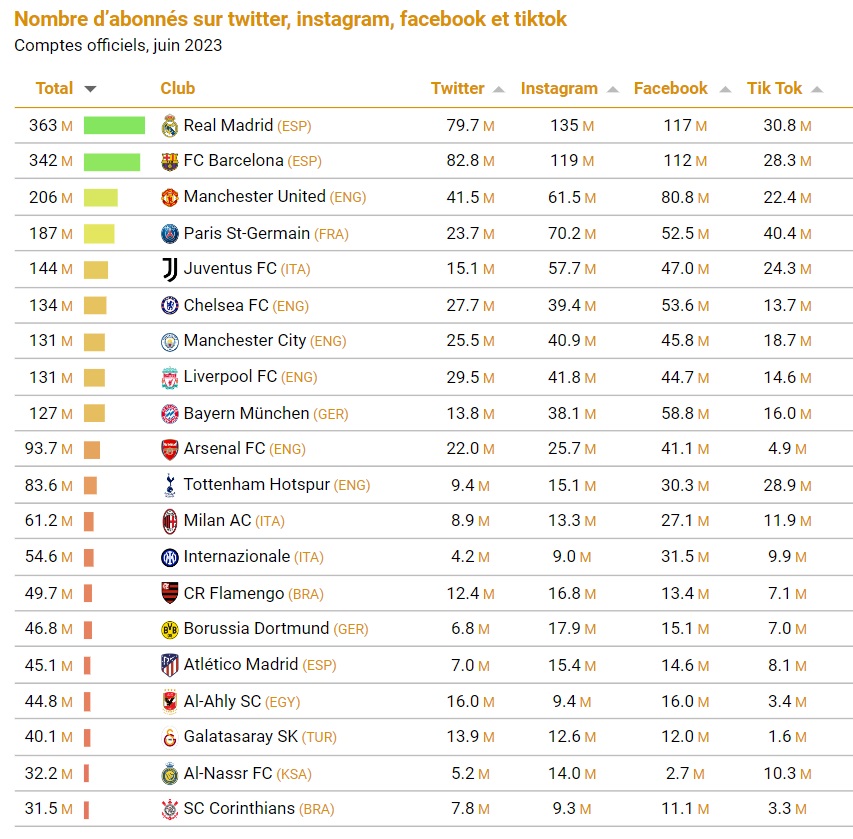Screen dimensions: 853x839
Task: Click the Manchester United badge icon
Action: pos(169,197)
